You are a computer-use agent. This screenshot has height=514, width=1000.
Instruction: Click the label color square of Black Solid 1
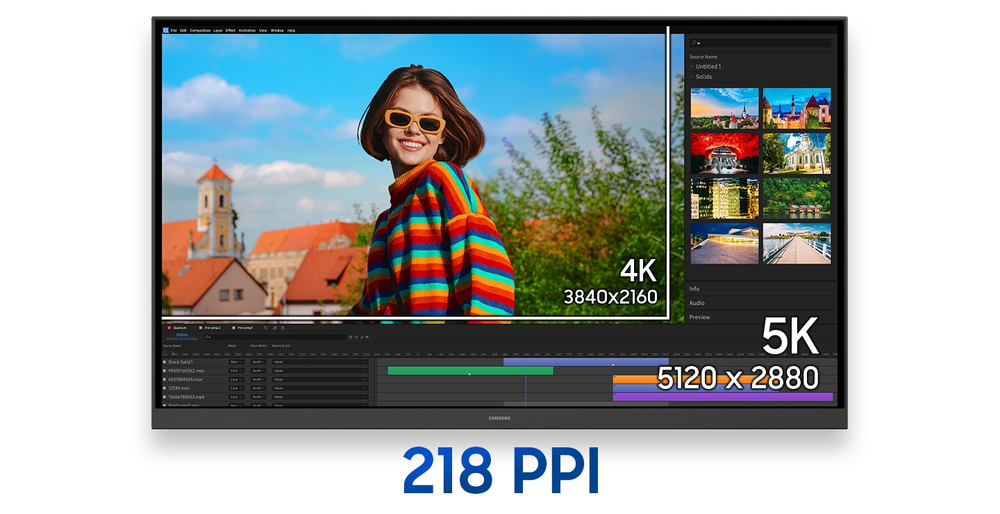click(x=165, y=362)
